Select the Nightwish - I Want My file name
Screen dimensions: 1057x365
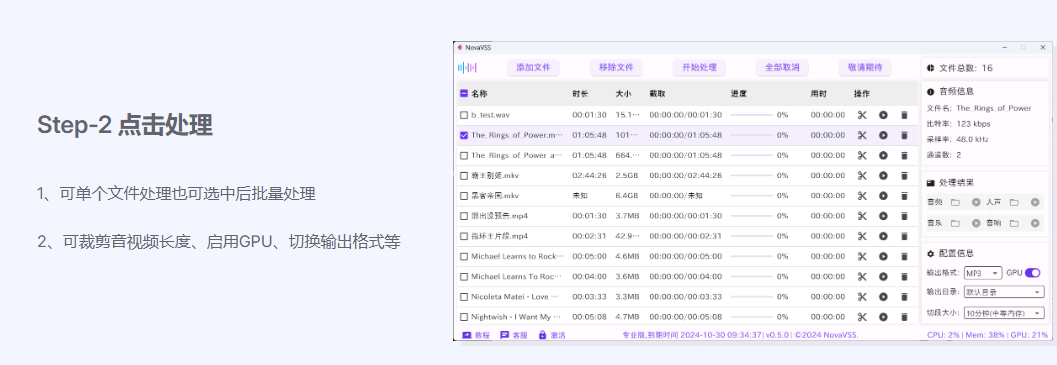tap(516, 316)
